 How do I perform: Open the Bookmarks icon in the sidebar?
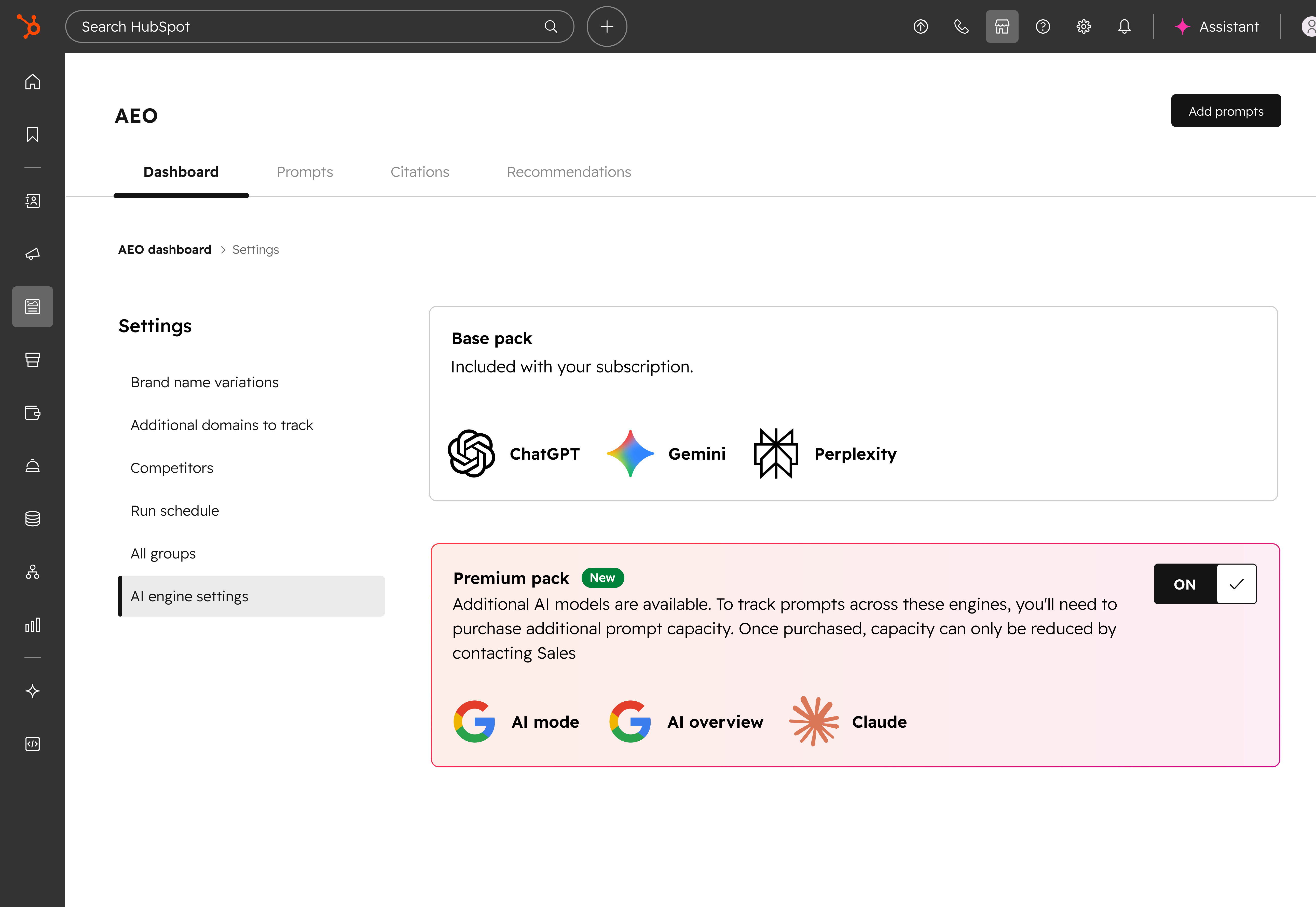[x=32, y=135]
